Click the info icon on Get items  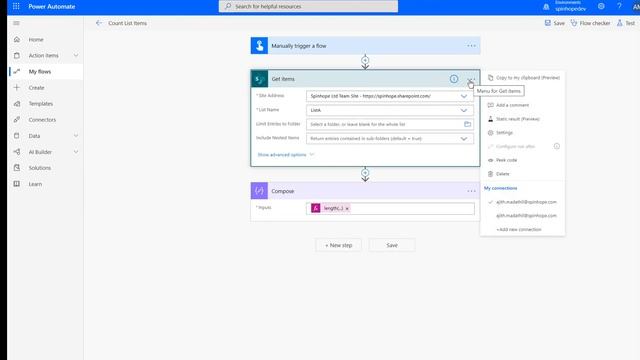[x=454, y=79]
